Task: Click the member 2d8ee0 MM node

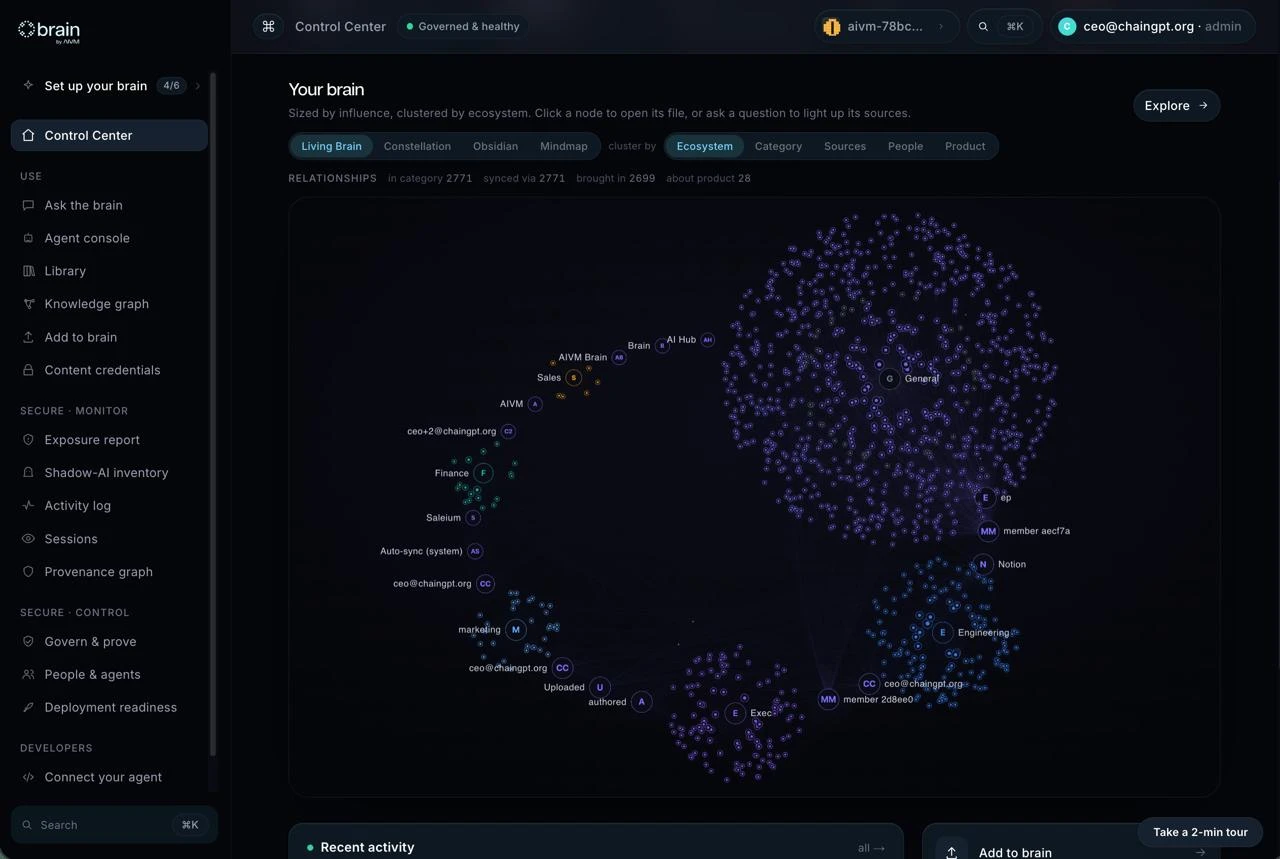Action: (828, 700)
